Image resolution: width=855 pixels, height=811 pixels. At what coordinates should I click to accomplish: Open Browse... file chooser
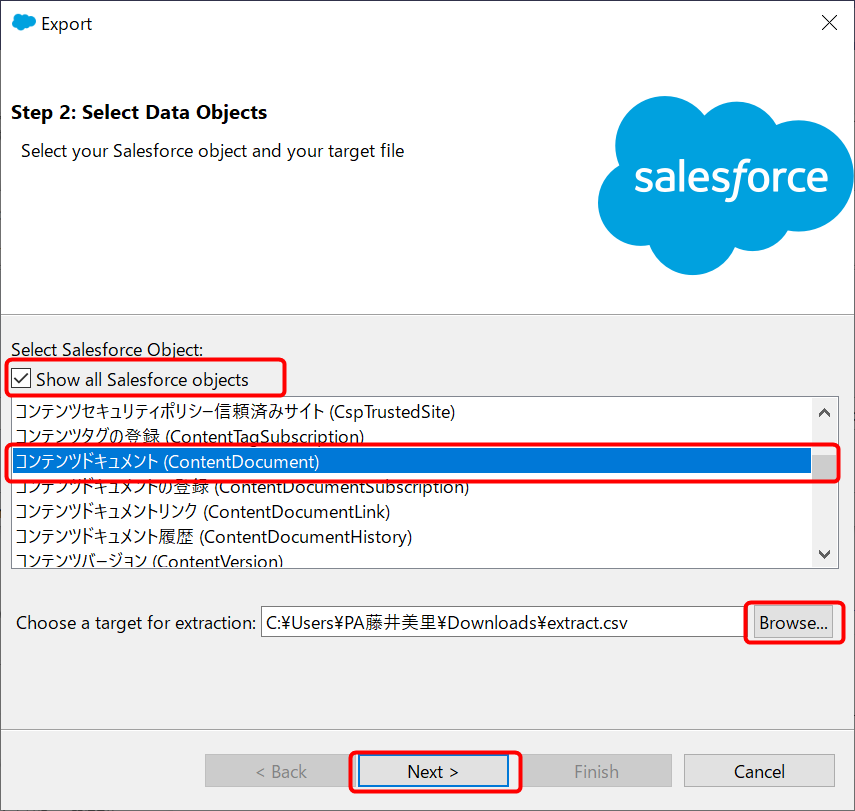point(793,622)
